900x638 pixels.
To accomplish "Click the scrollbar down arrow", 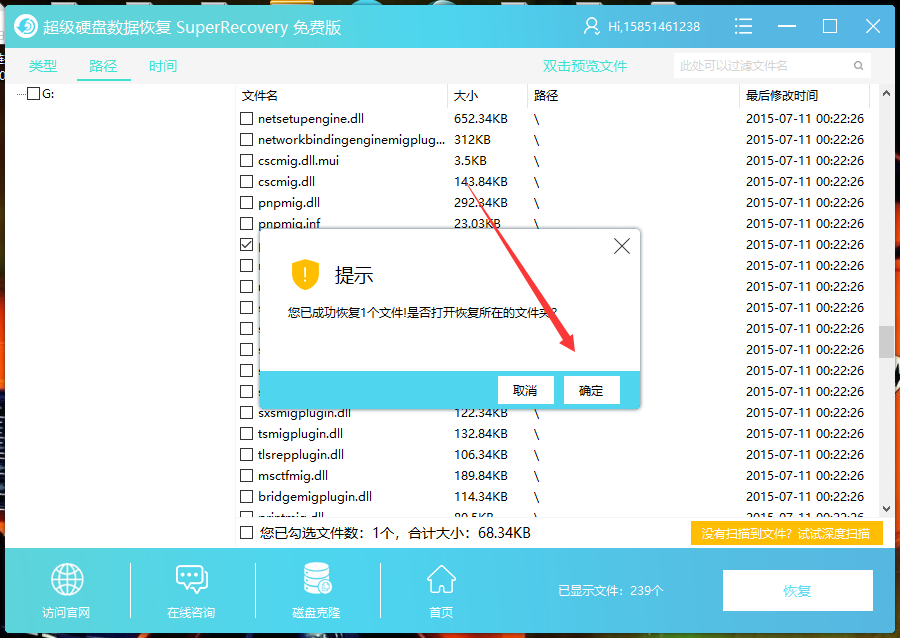I will click(x=886, y=509).
